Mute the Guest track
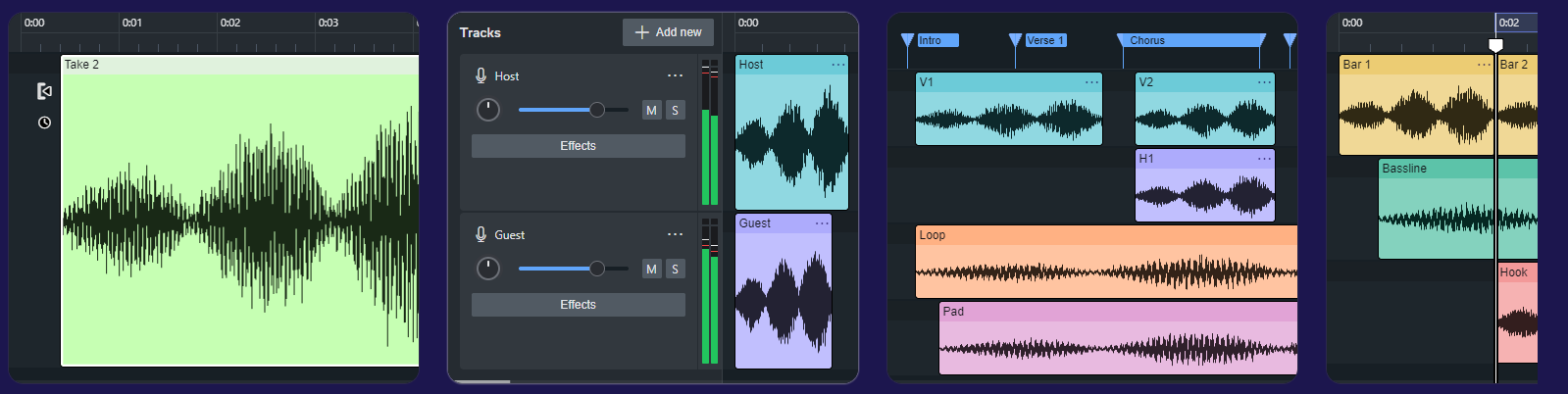Image resolution: width=1568 pixels, height=394 pixels. click(x=651, y=269)
